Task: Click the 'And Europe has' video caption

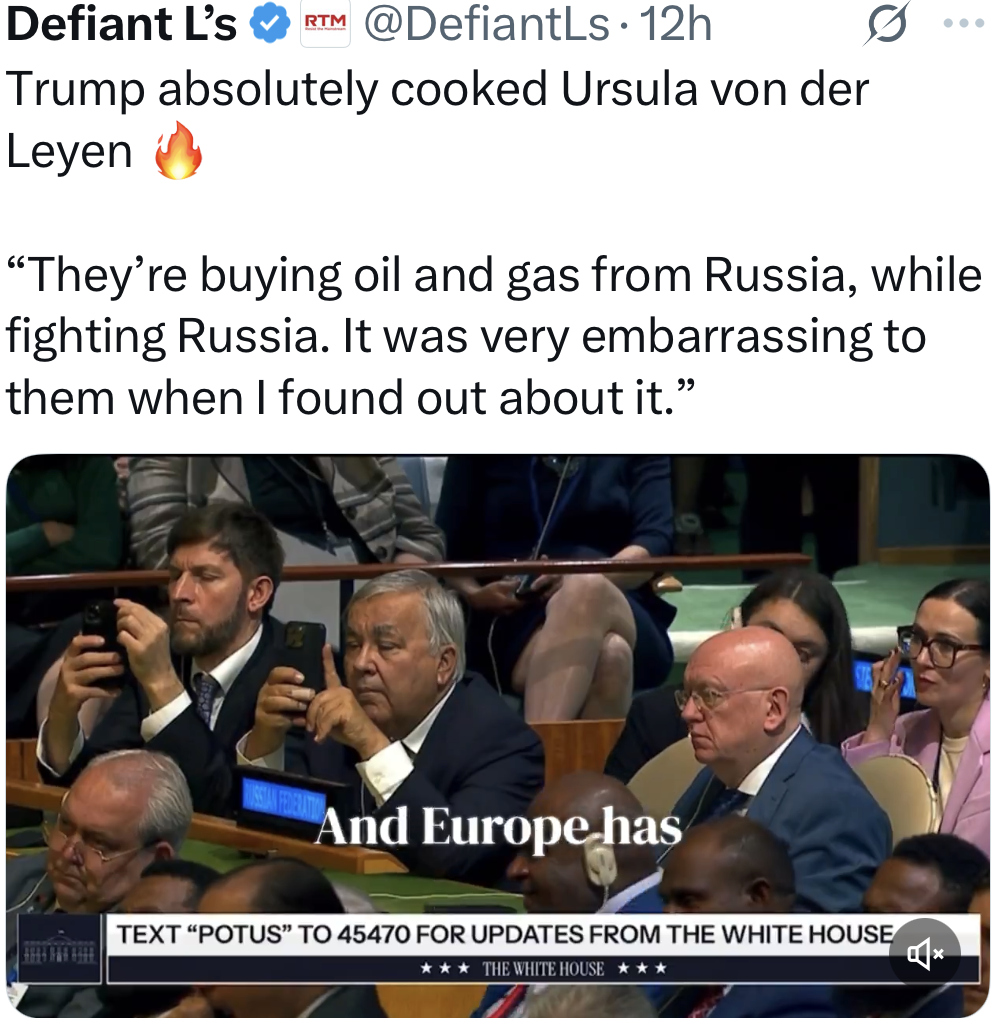Action: click(498, 826)
